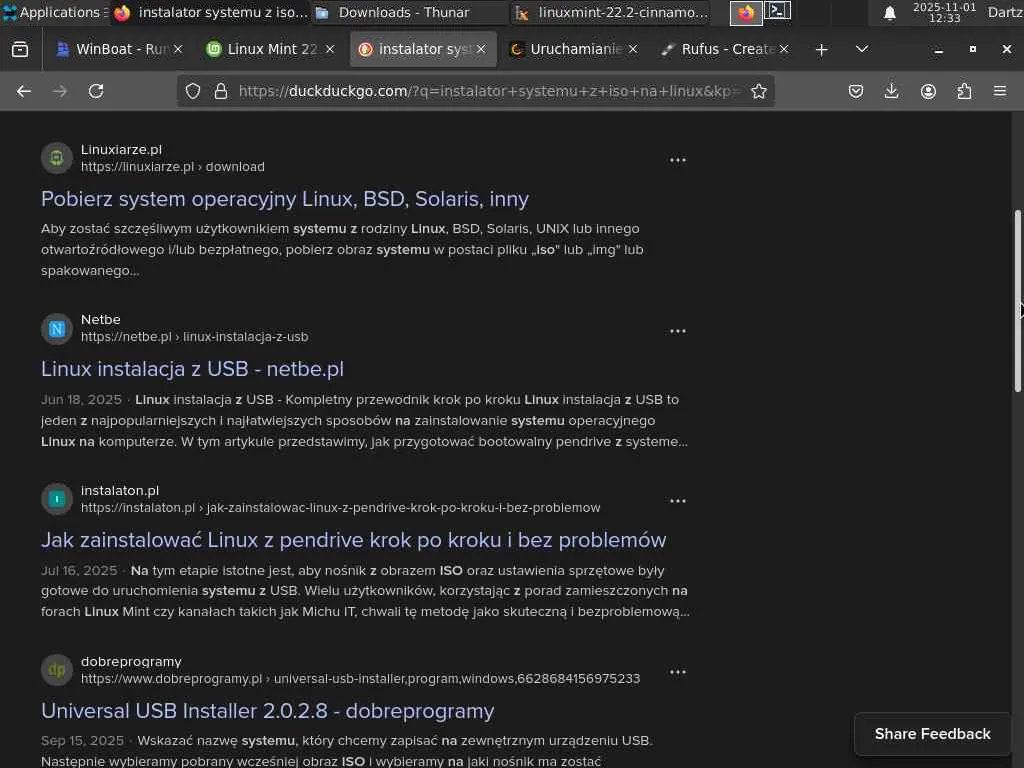Click the Share Feedback button
Viewport: 1024px width, 768px height.
point(933,734)
